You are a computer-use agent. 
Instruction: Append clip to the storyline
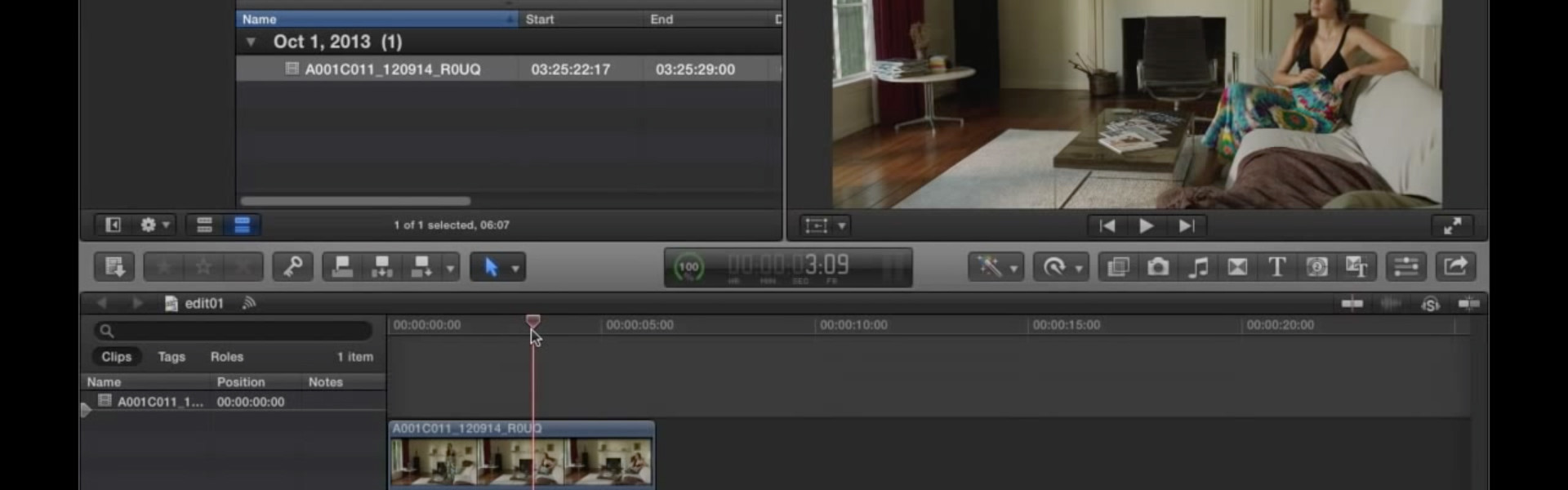click(x=421, y=267)
